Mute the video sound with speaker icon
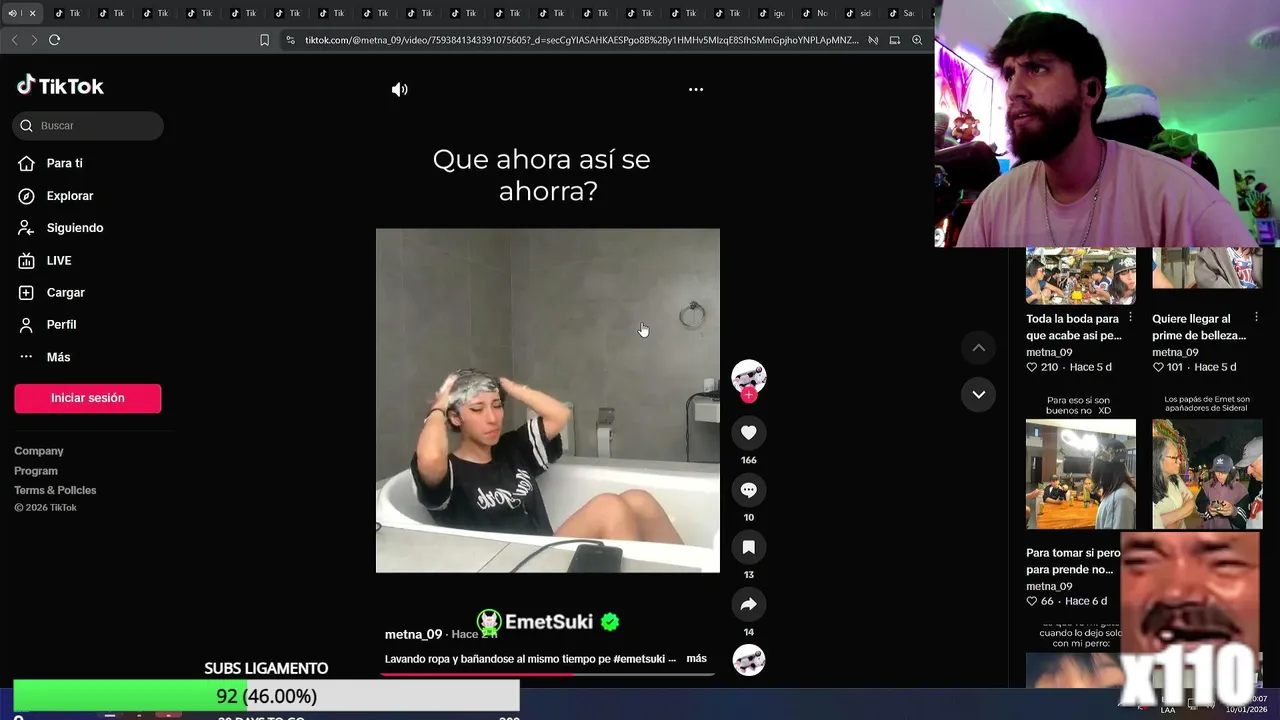Viewport: 1280px width, 720px height. coord(400,89)
